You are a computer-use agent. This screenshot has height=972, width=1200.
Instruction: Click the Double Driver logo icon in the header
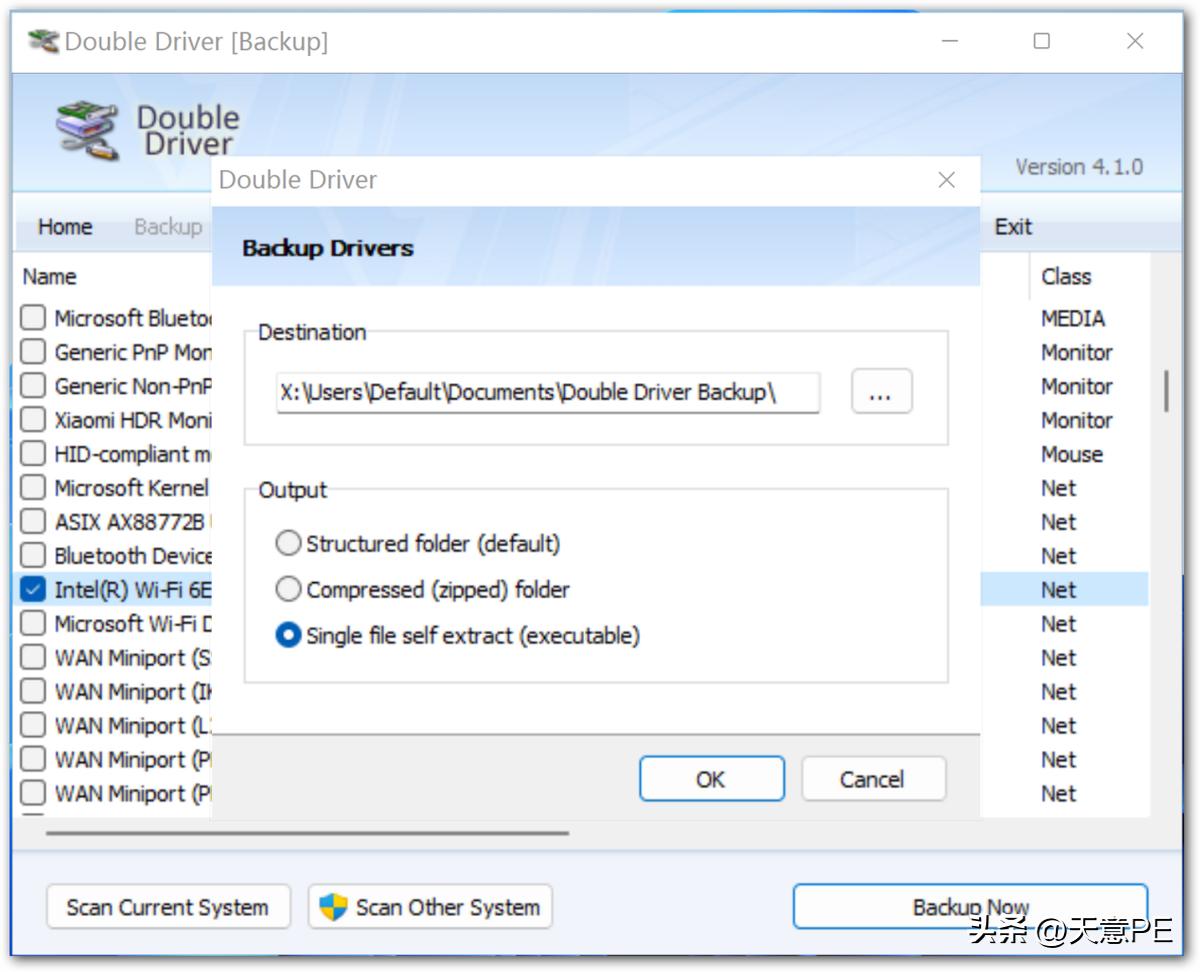click(x=87, y=130)
